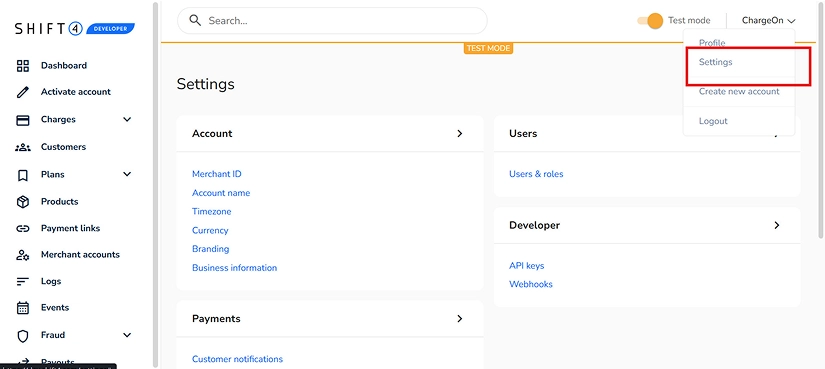Select the Plans bookmark icon
Viewport: 825px width, 369px height.
click(x=23, y=175)
